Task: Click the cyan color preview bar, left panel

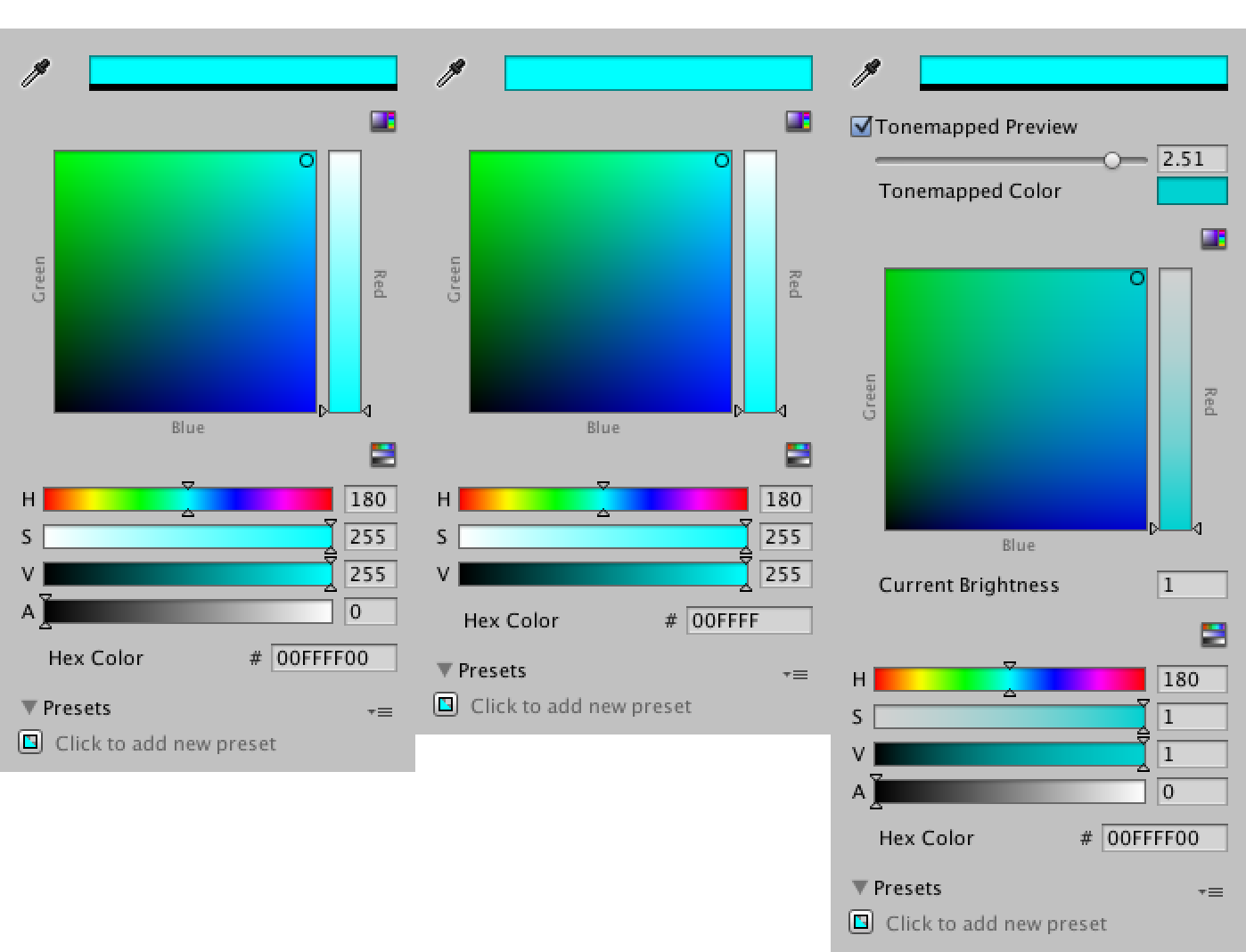Action: pos(243,73)
